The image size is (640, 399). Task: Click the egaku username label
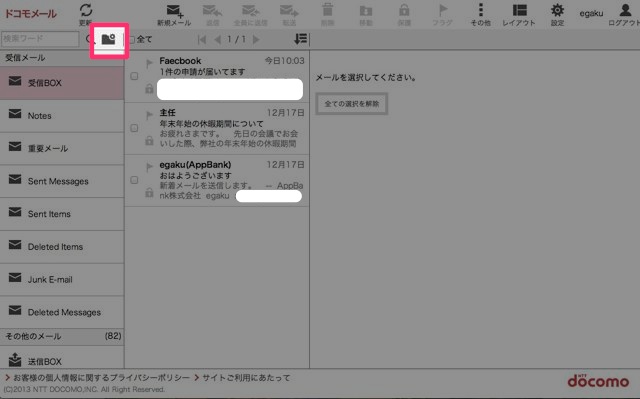591,13
